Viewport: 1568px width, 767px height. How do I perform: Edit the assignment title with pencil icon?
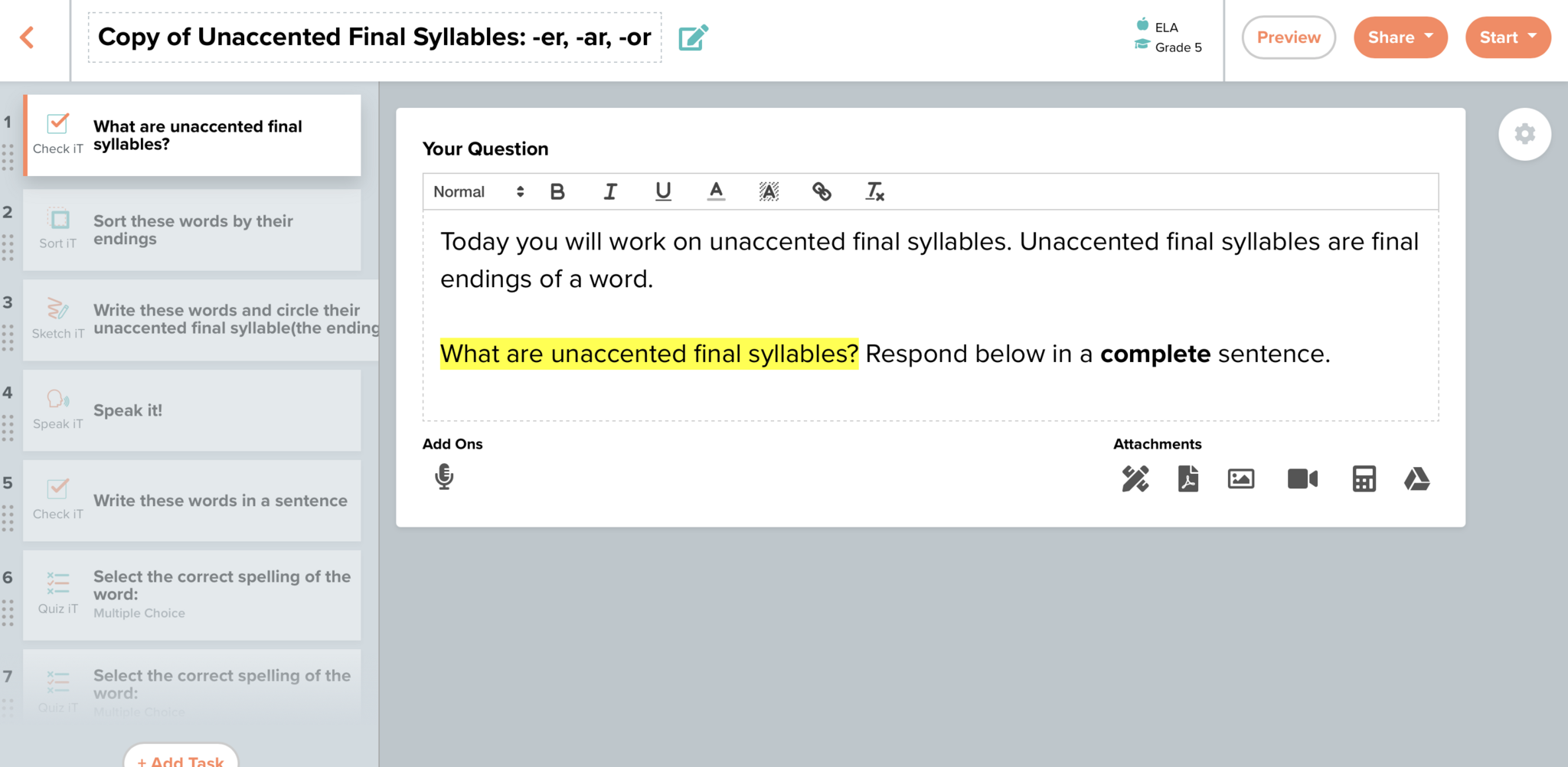pos(693,38)
